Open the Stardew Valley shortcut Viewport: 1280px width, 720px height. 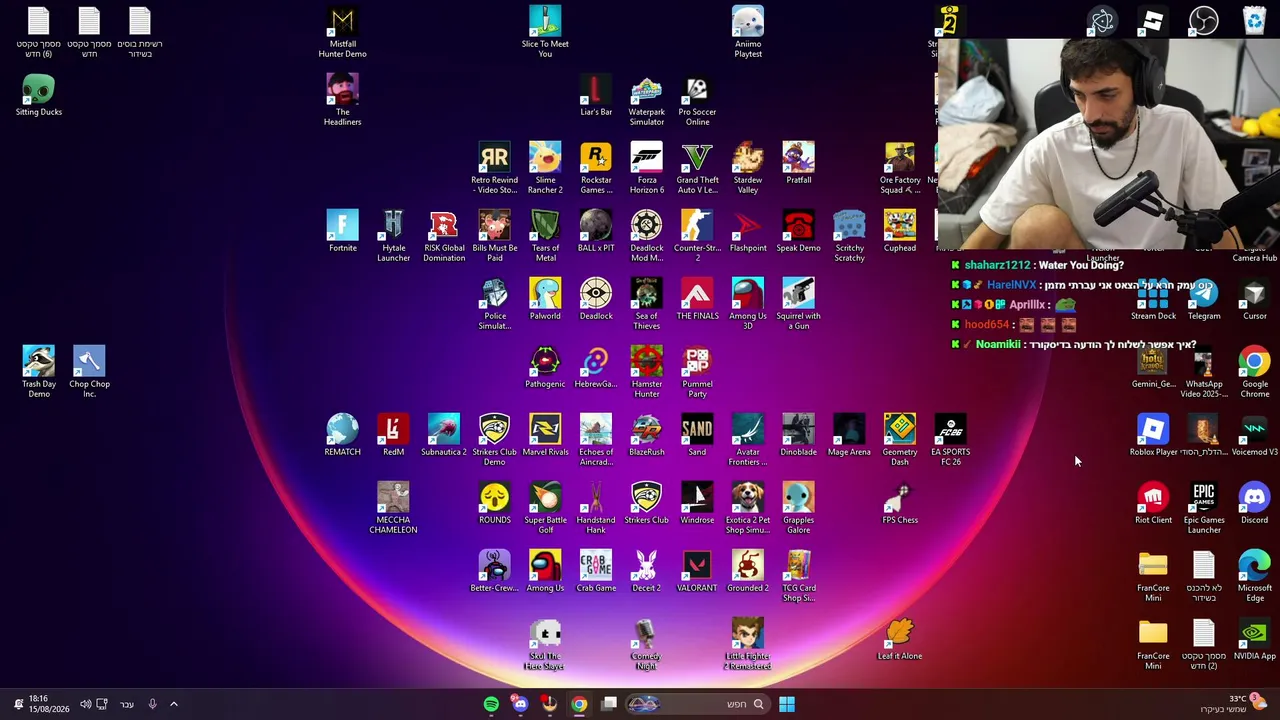(x=748, y=169)
